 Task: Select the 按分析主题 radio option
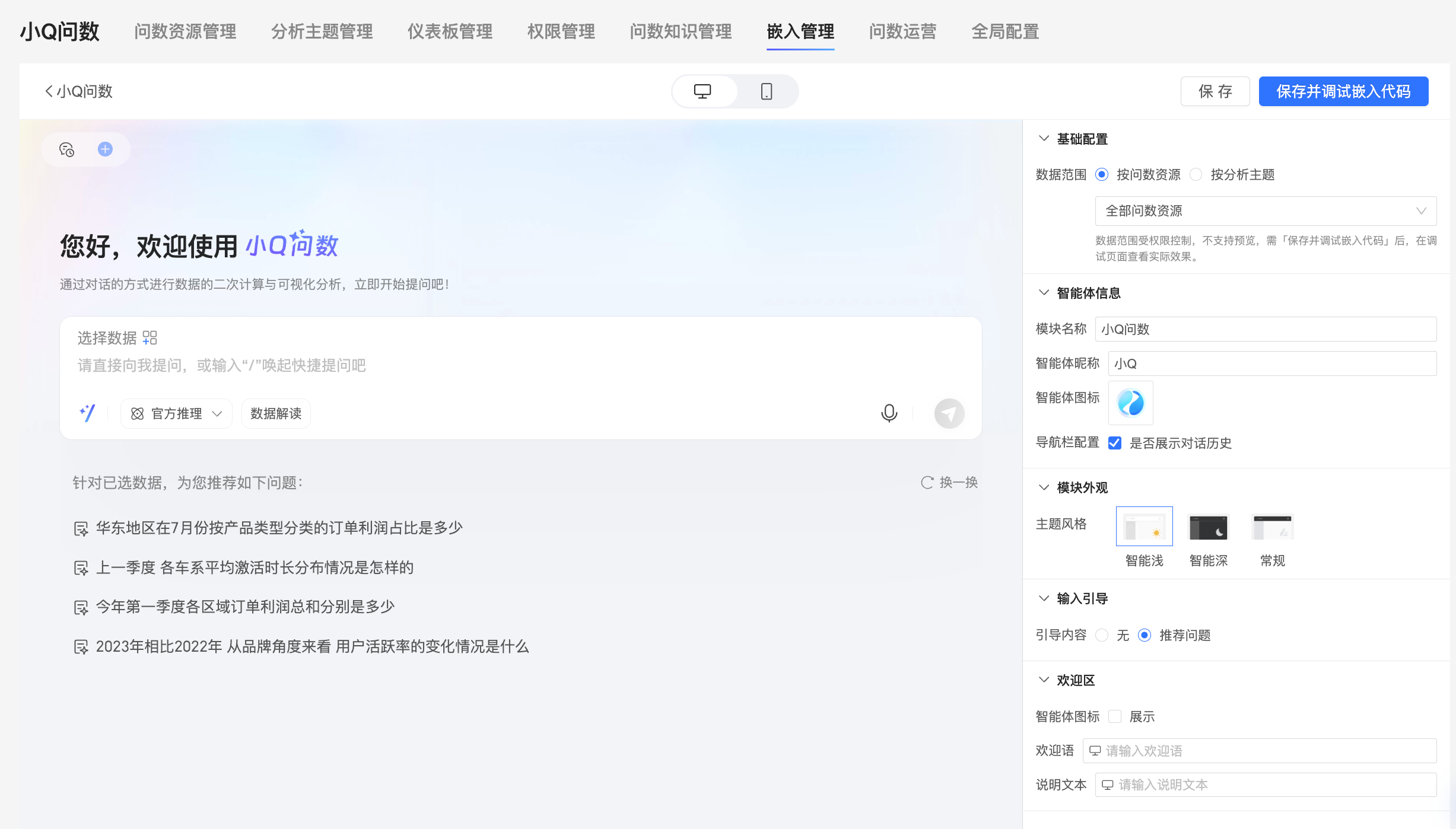coord(1197,174)
